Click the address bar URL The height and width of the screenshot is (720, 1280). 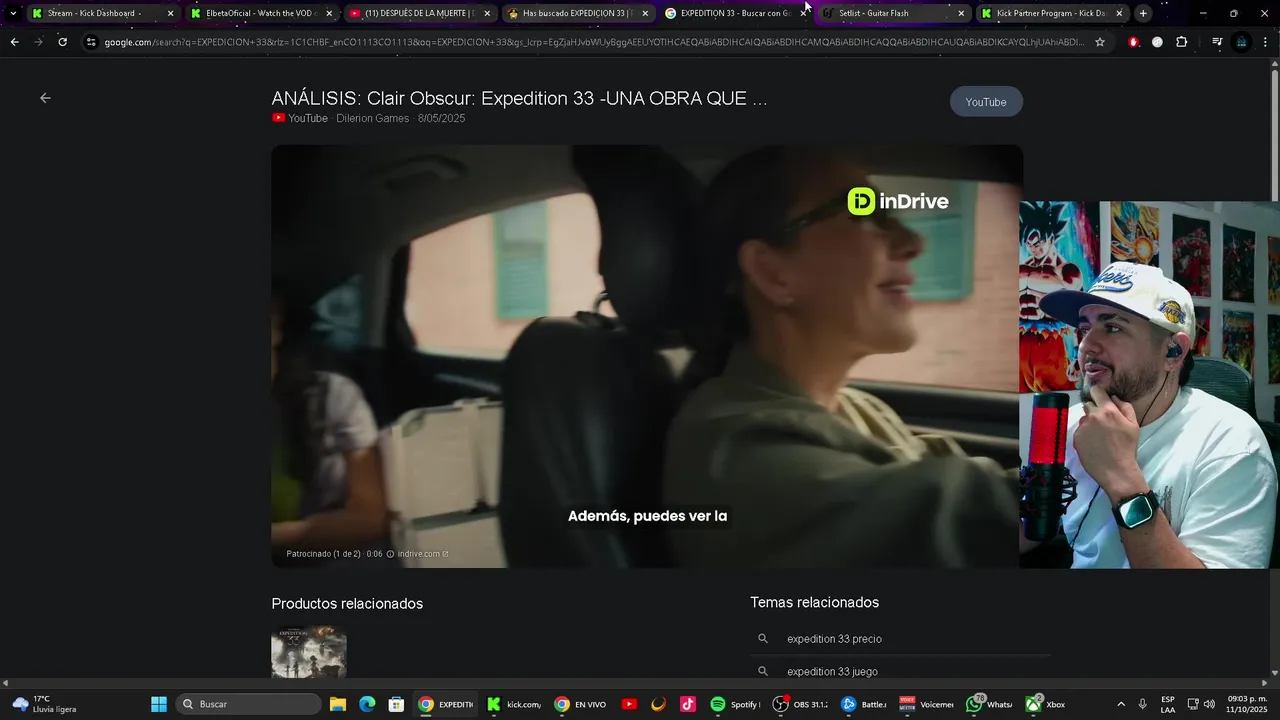click(594, 42)
